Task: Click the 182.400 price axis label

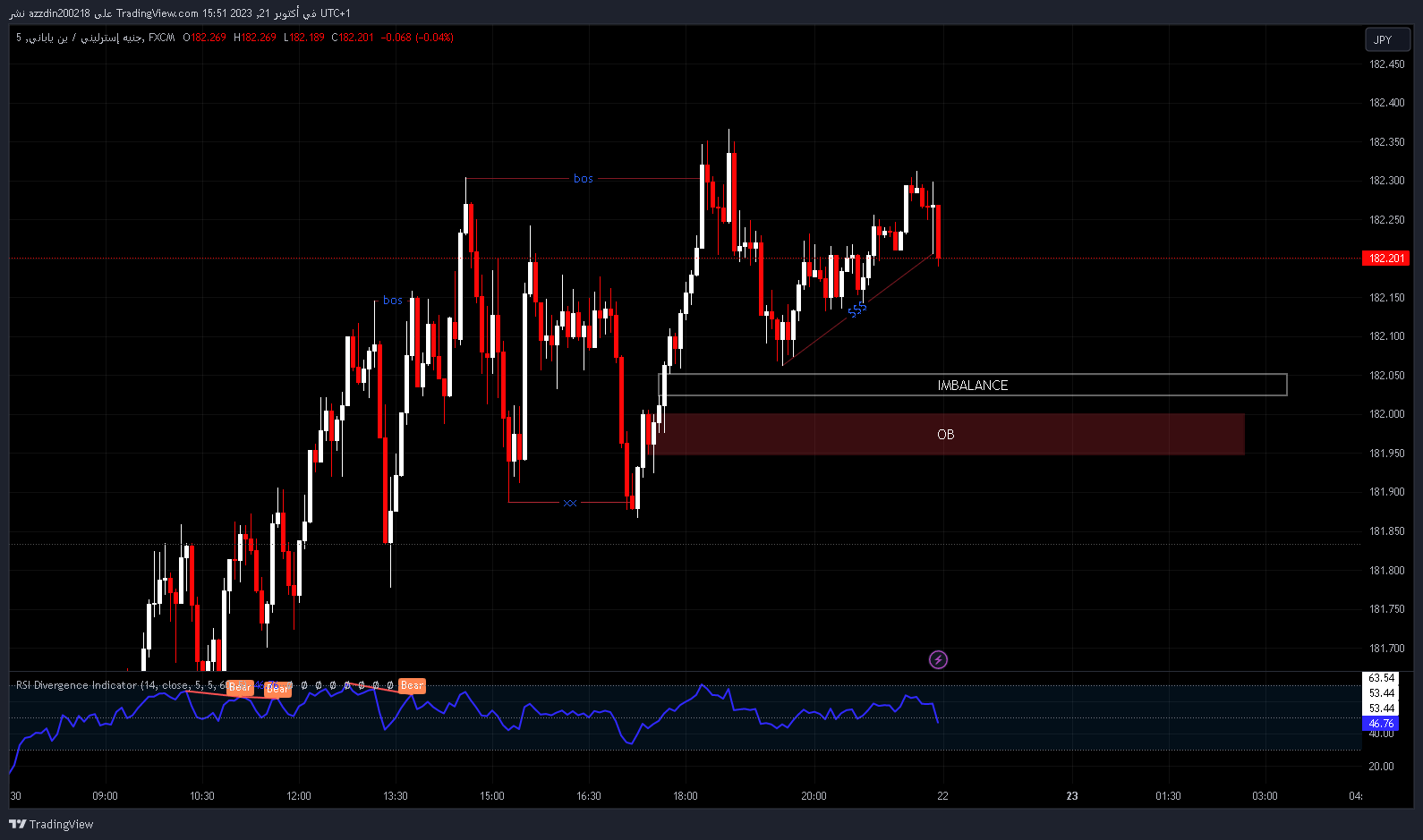Action: pos(1387,103)
